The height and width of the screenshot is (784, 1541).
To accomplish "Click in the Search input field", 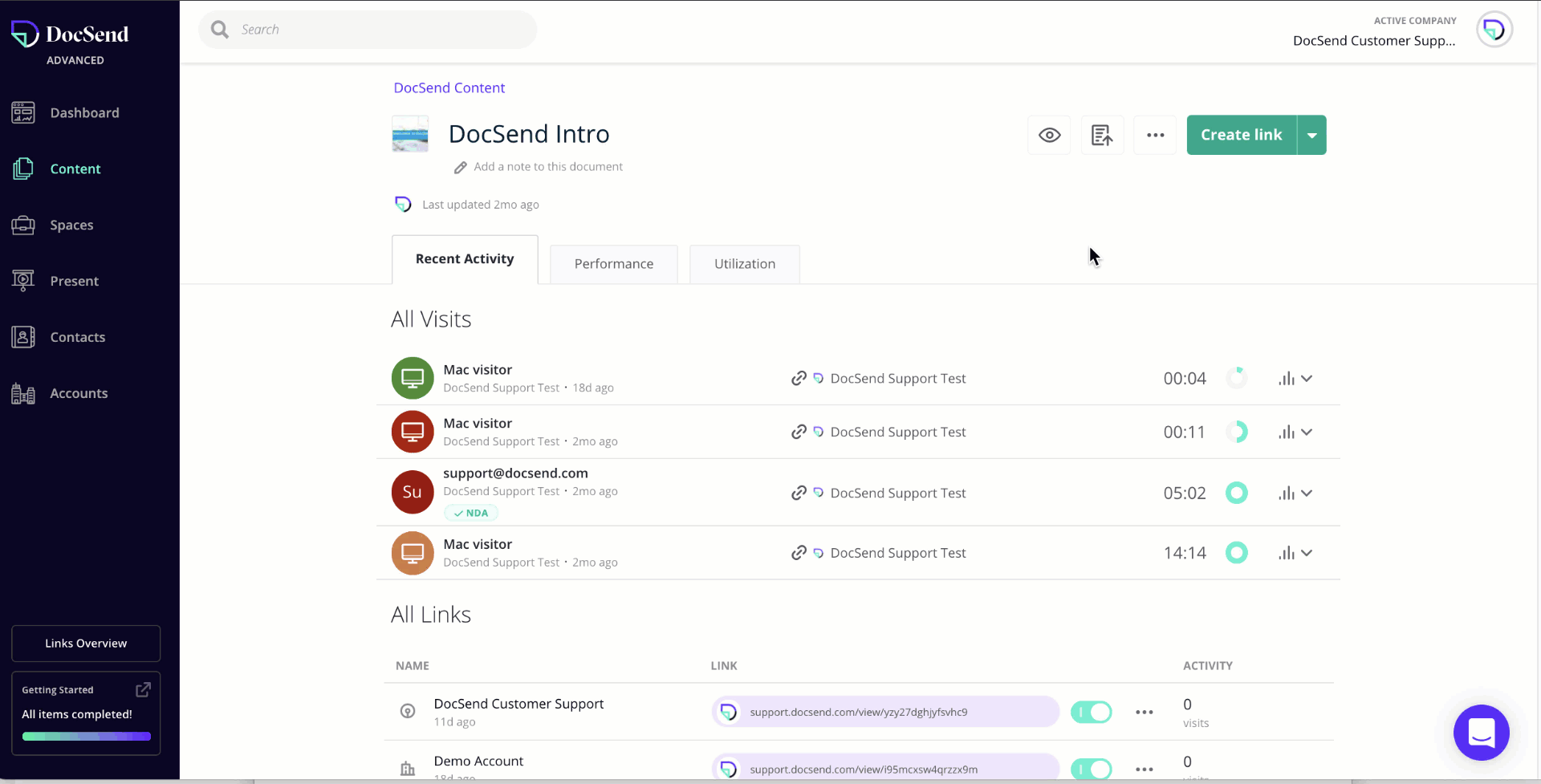I will tap(368, 30).
